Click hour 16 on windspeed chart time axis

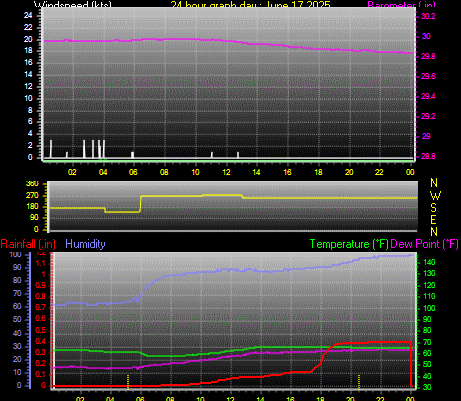pyautogui.click(x=287, y=172)
